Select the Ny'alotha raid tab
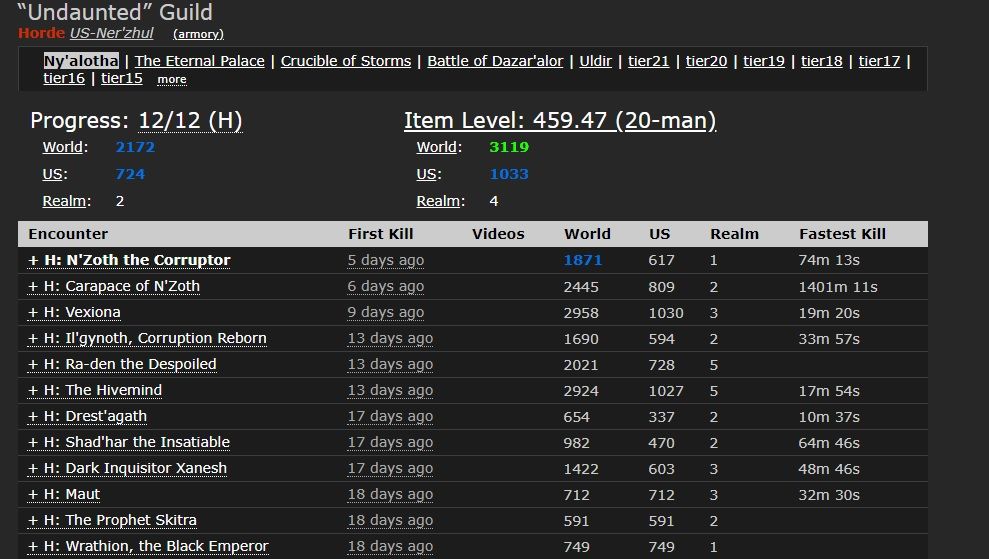 (x=81, y=61)
